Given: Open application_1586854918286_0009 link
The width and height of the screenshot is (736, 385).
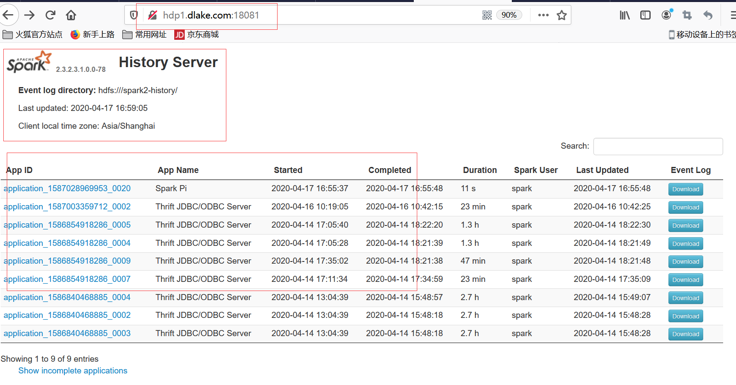Looking at the screenshot, I should (67, 261).
